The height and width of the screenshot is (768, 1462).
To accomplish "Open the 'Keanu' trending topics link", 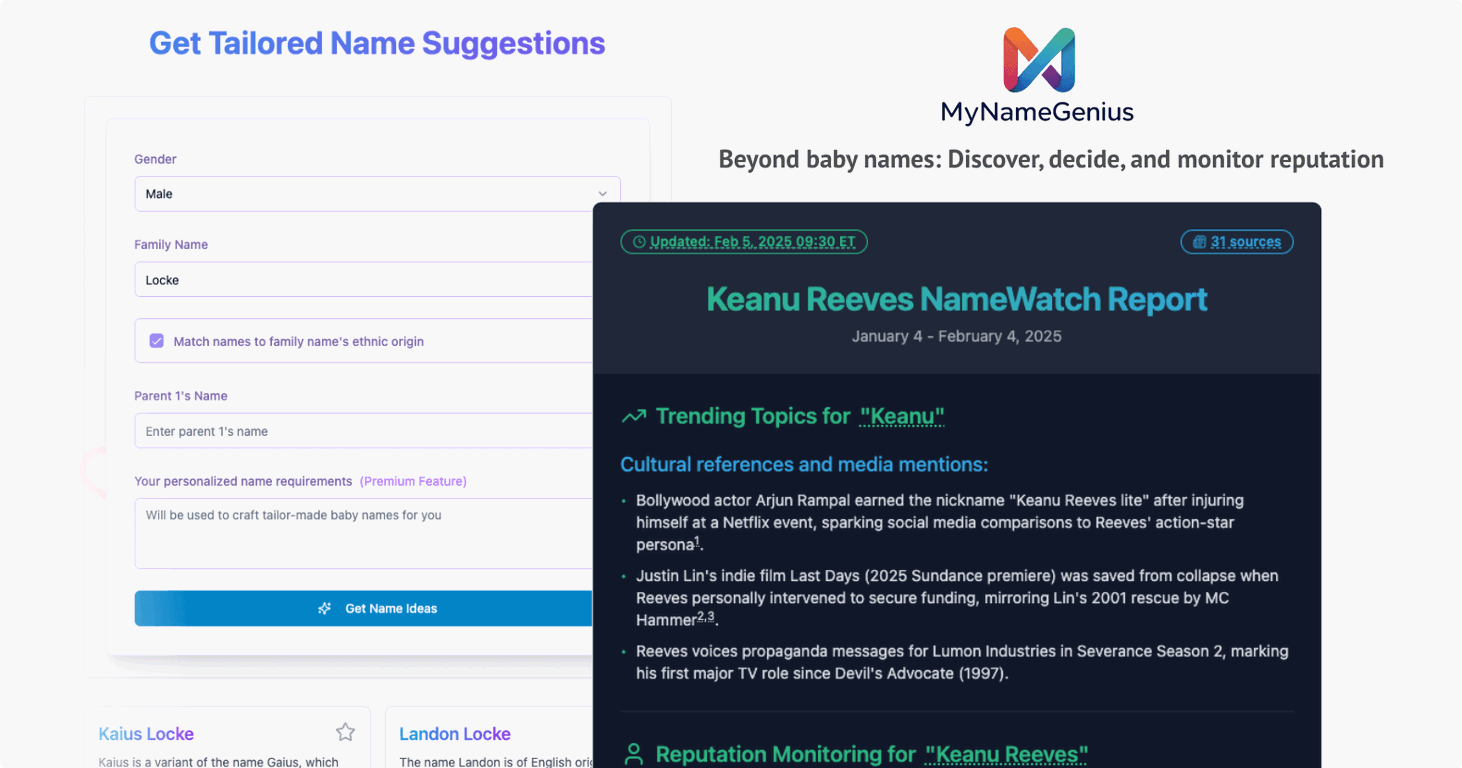I will (x=901, y=416).
